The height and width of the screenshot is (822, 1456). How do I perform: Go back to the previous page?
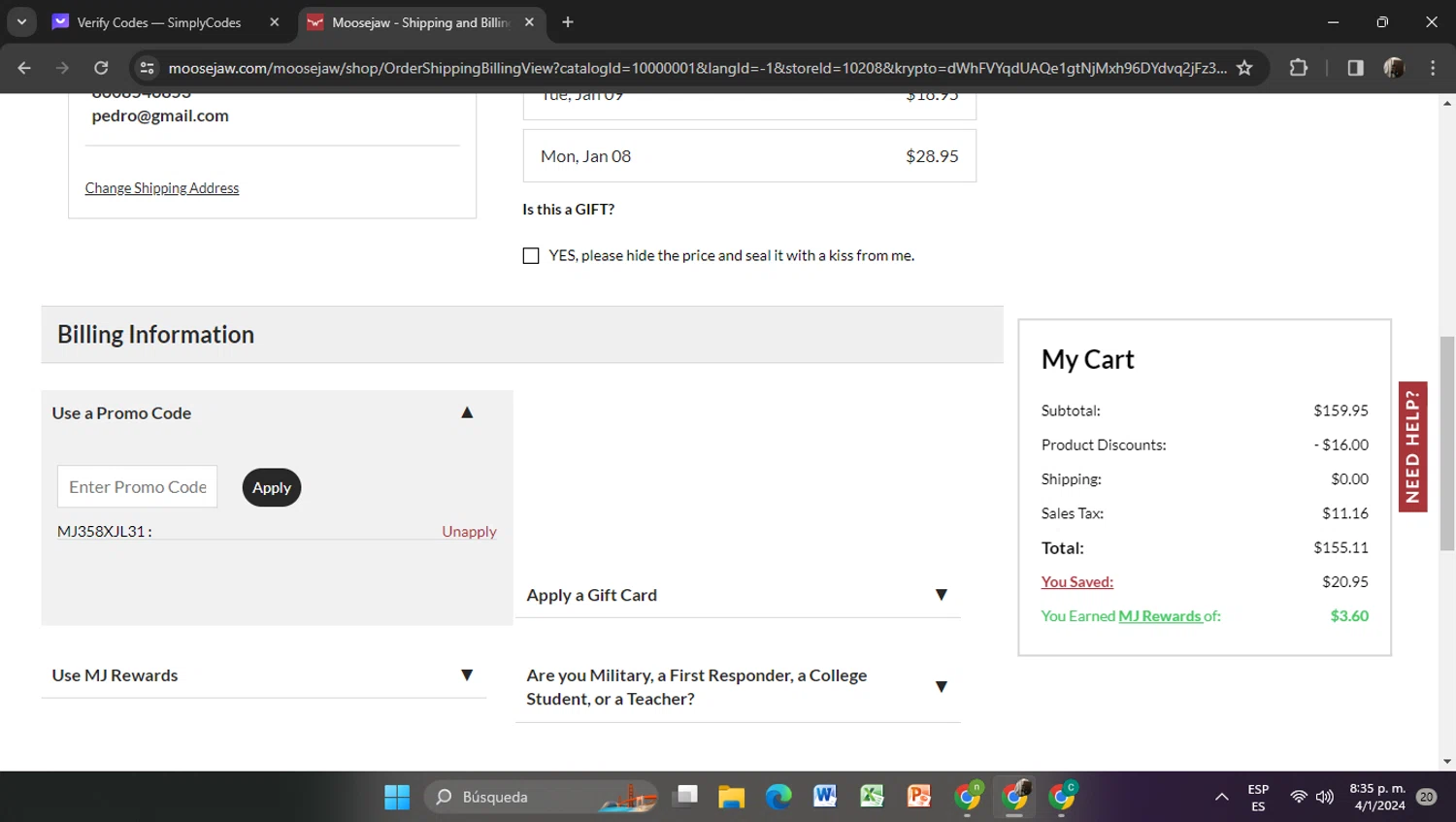coord(24,68)
